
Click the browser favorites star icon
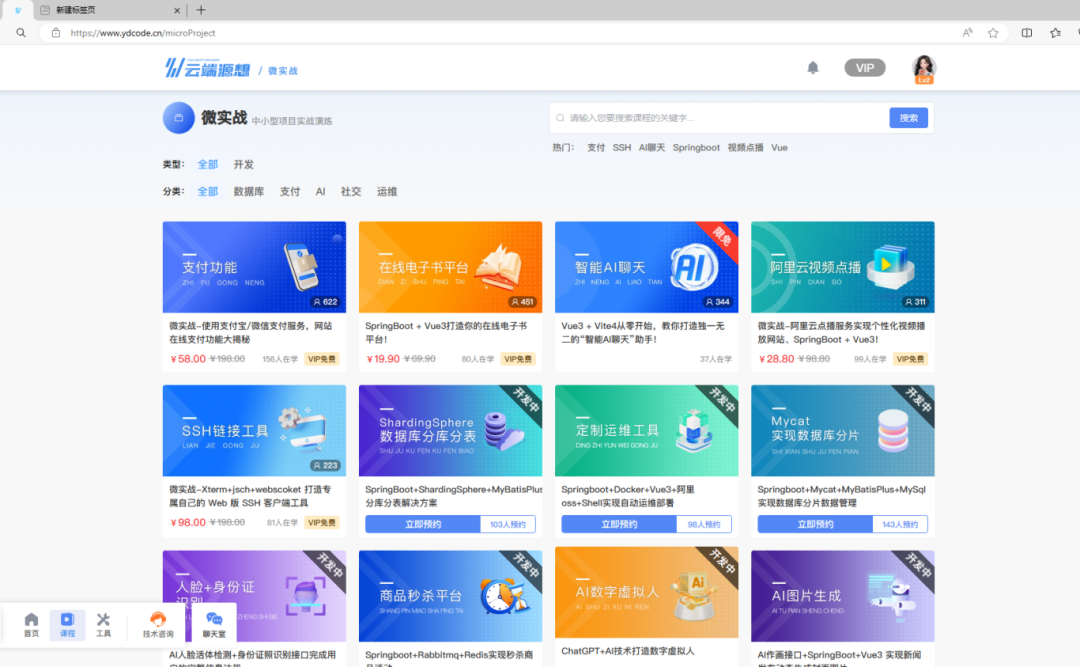tap(993, 33)
